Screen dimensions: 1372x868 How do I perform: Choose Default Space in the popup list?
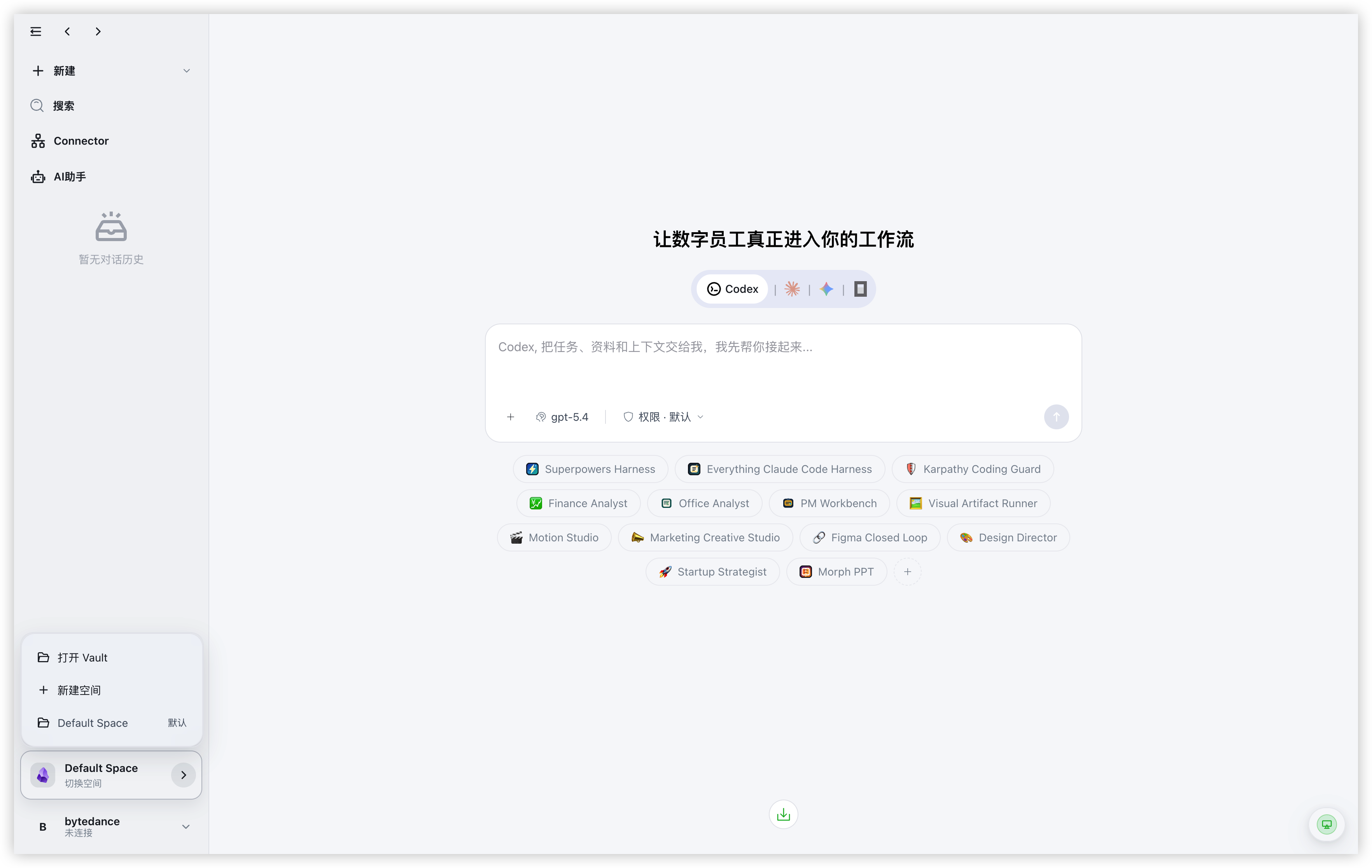pos(112,723)
